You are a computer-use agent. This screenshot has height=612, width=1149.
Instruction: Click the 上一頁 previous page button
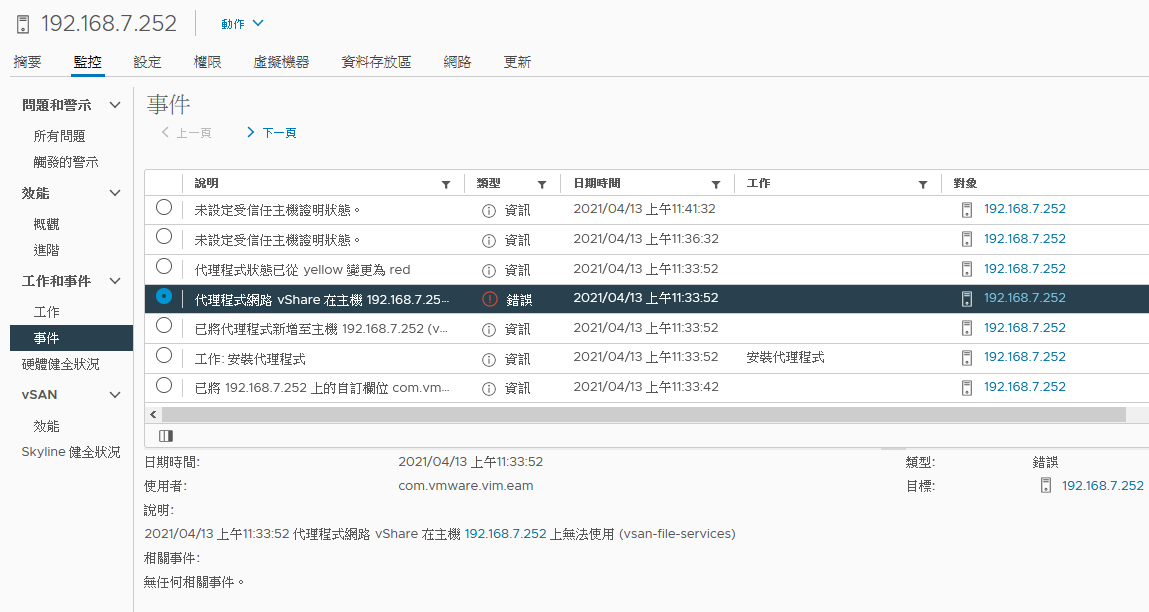(186, 133)
